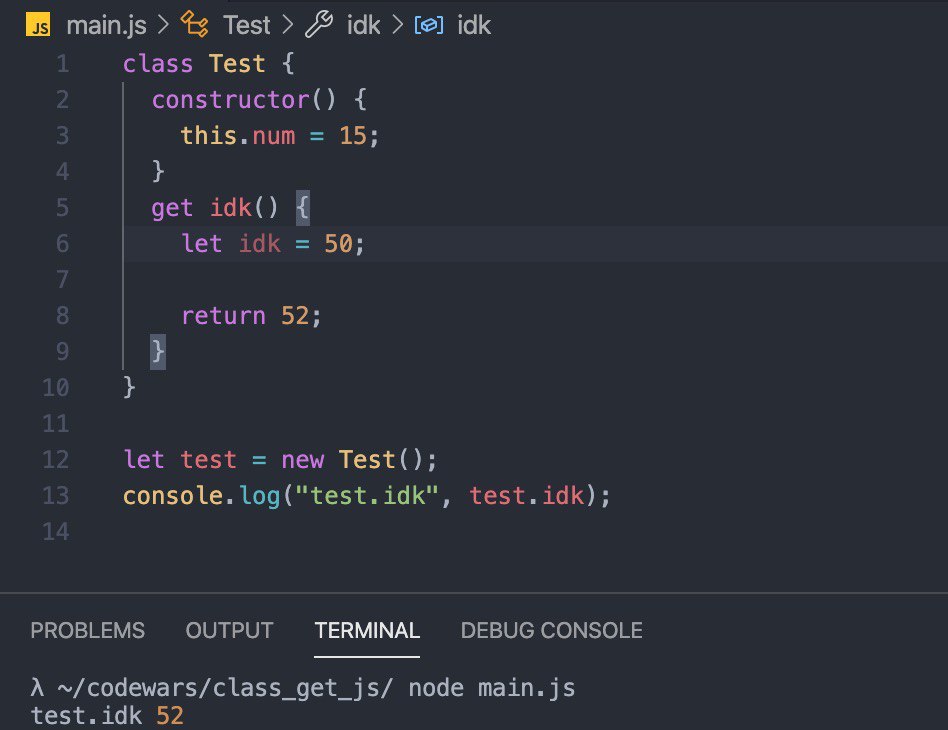The width and height of the screenshot is (948, 730).
Task: Click line number 12 in gutter
Action: click(56, 460)
